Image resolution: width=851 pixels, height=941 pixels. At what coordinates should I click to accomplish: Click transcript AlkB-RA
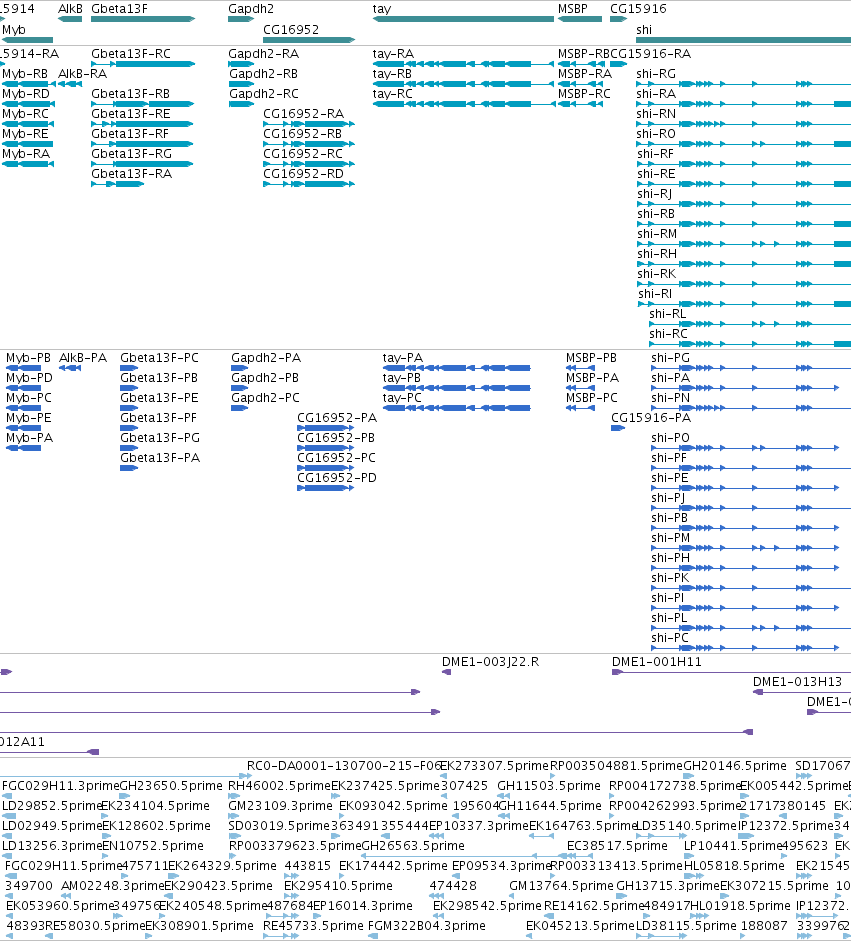coord(70,84)
